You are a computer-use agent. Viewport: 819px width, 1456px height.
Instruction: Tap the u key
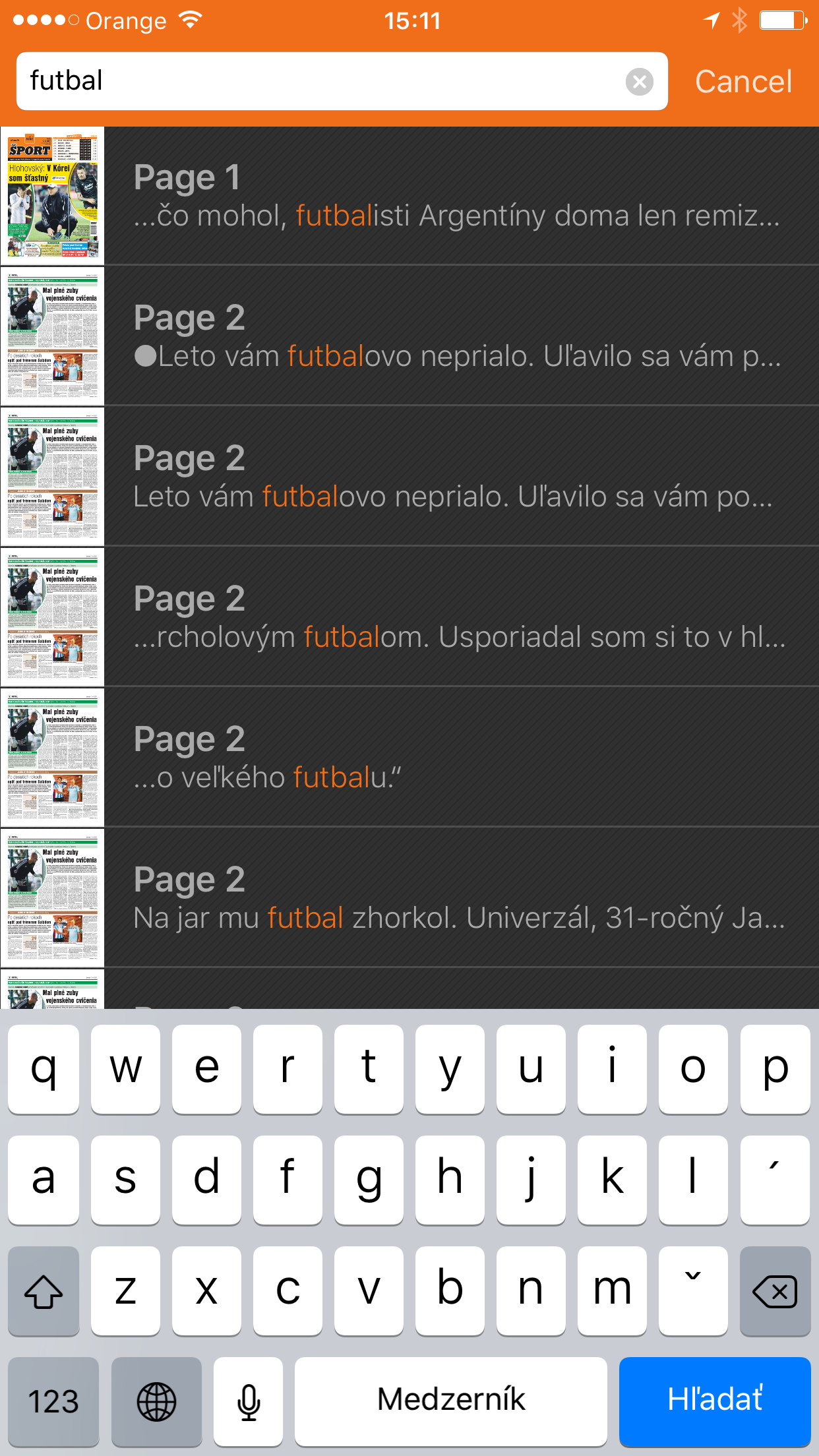531,1069
